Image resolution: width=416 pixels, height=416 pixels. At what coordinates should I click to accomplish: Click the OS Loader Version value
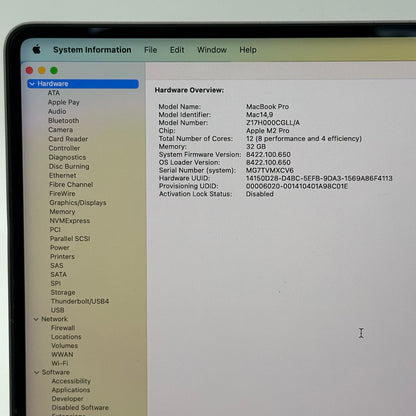coord(268,162)
